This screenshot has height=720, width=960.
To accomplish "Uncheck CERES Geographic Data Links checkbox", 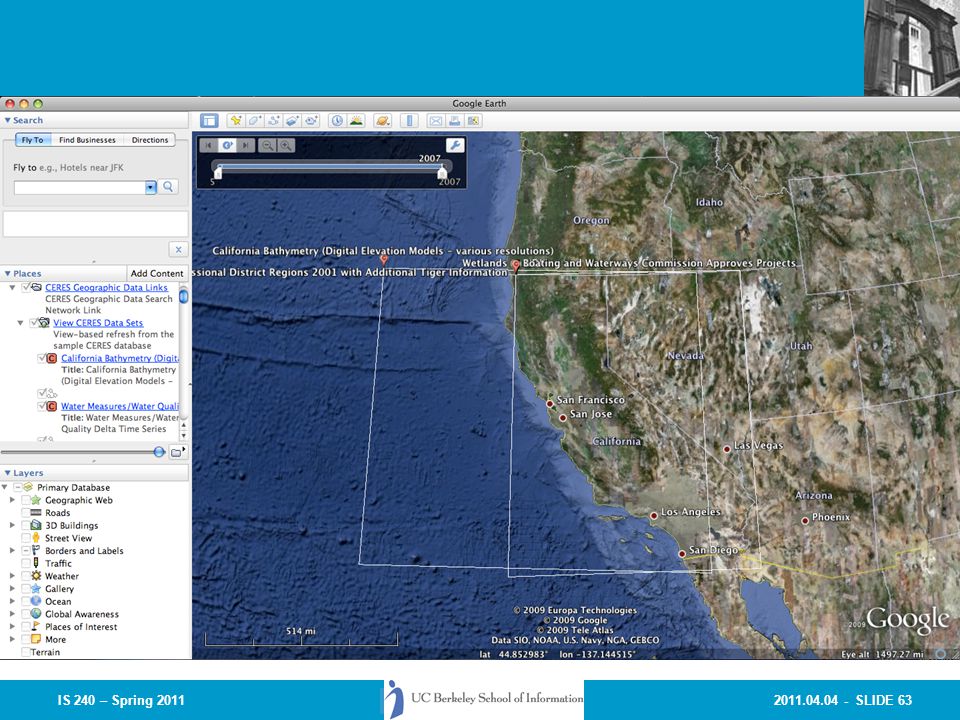I will pos(26,287).
